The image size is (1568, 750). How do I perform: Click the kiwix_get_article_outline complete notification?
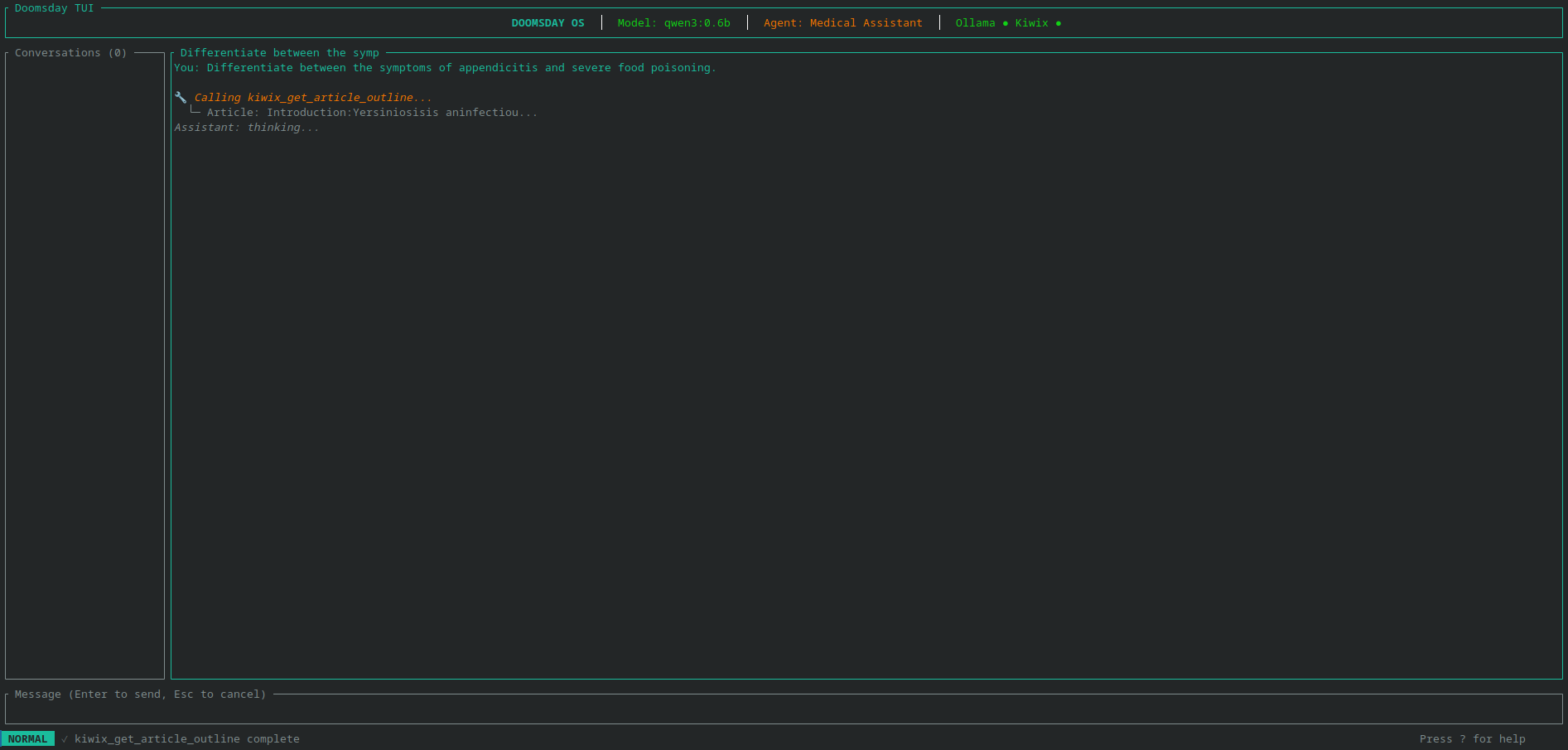pos(186,738)
